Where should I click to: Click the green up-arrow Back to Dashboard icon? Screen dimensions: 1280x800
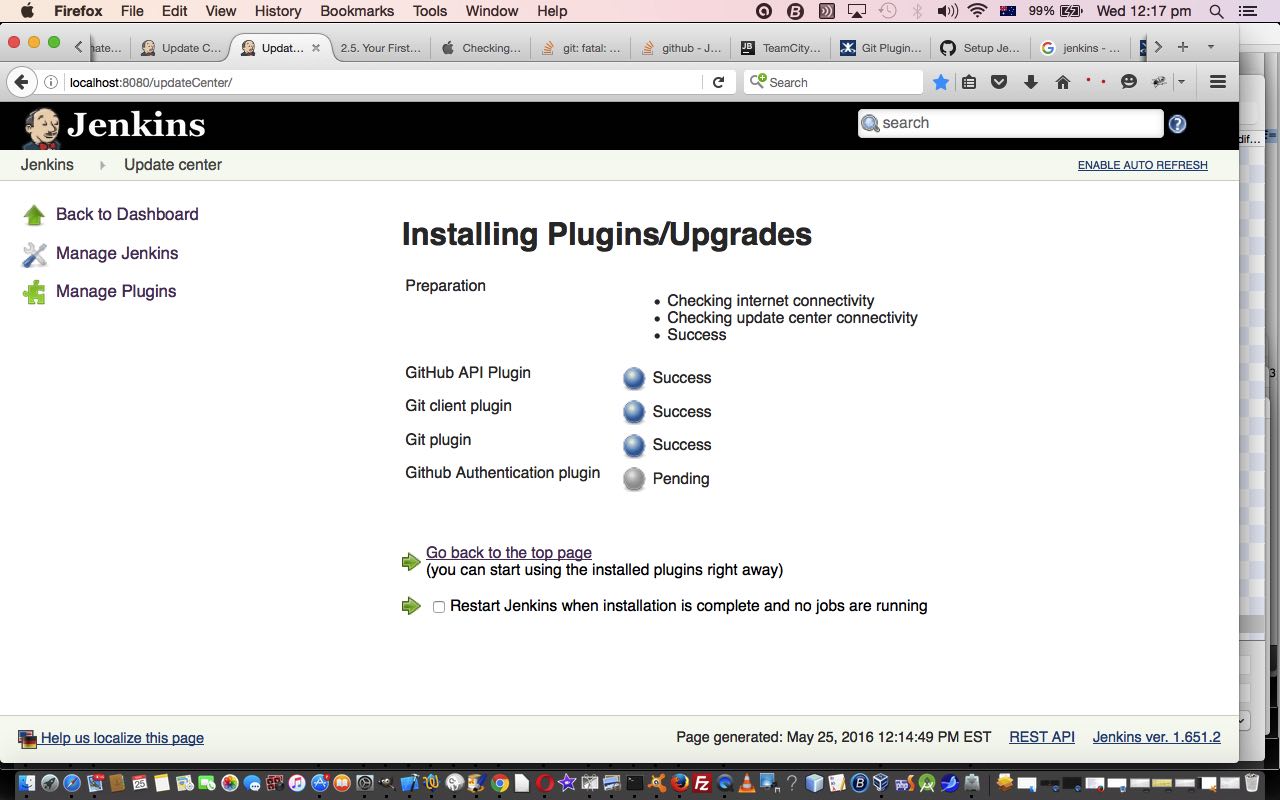[34, 215]
